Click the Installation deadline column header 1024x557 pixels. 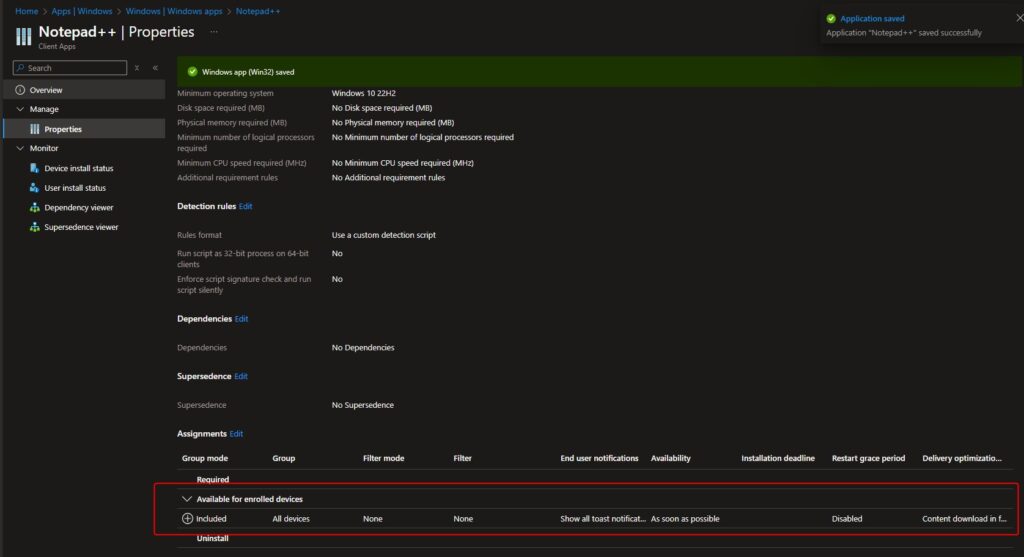pyautogui.click(x=778, y=458)
